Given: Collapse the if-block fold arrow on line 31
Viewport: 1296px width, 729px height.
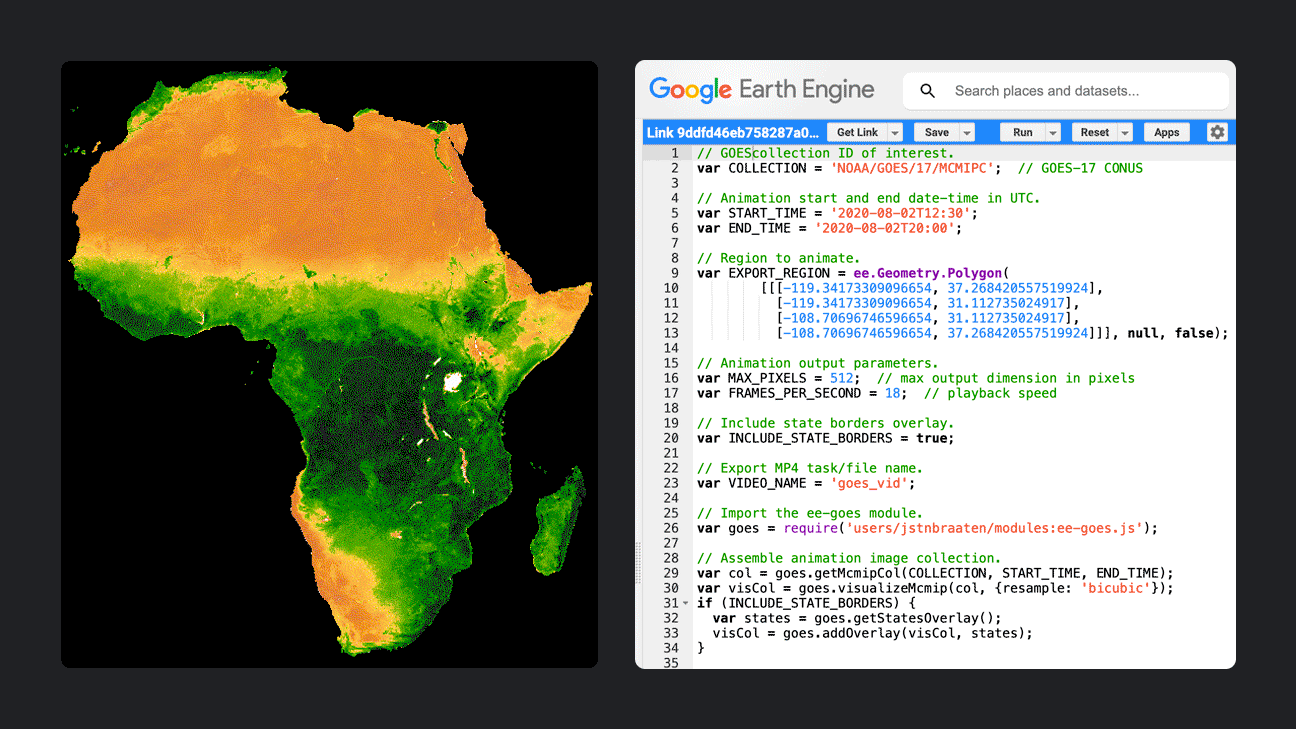Looking at the screenshot, I should pos(687,603).
